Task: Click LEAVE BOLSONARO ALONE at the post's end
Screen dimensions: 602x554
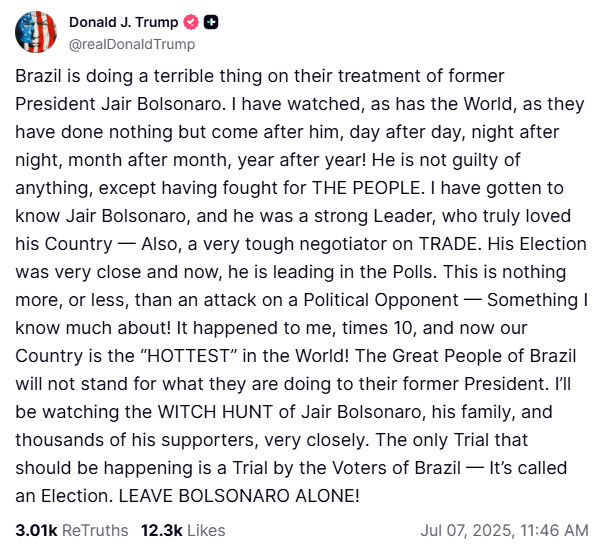Action: tap(238, 496)
